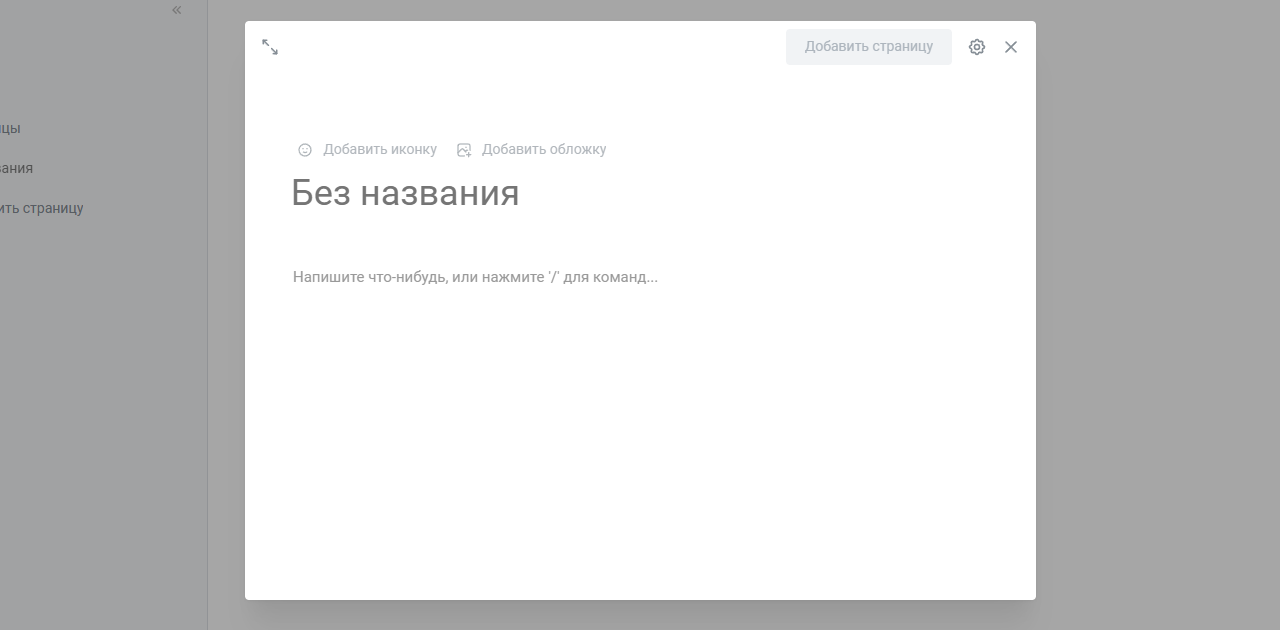Click sidebar link ending in "ить страницу"

[x=41, y=208]
